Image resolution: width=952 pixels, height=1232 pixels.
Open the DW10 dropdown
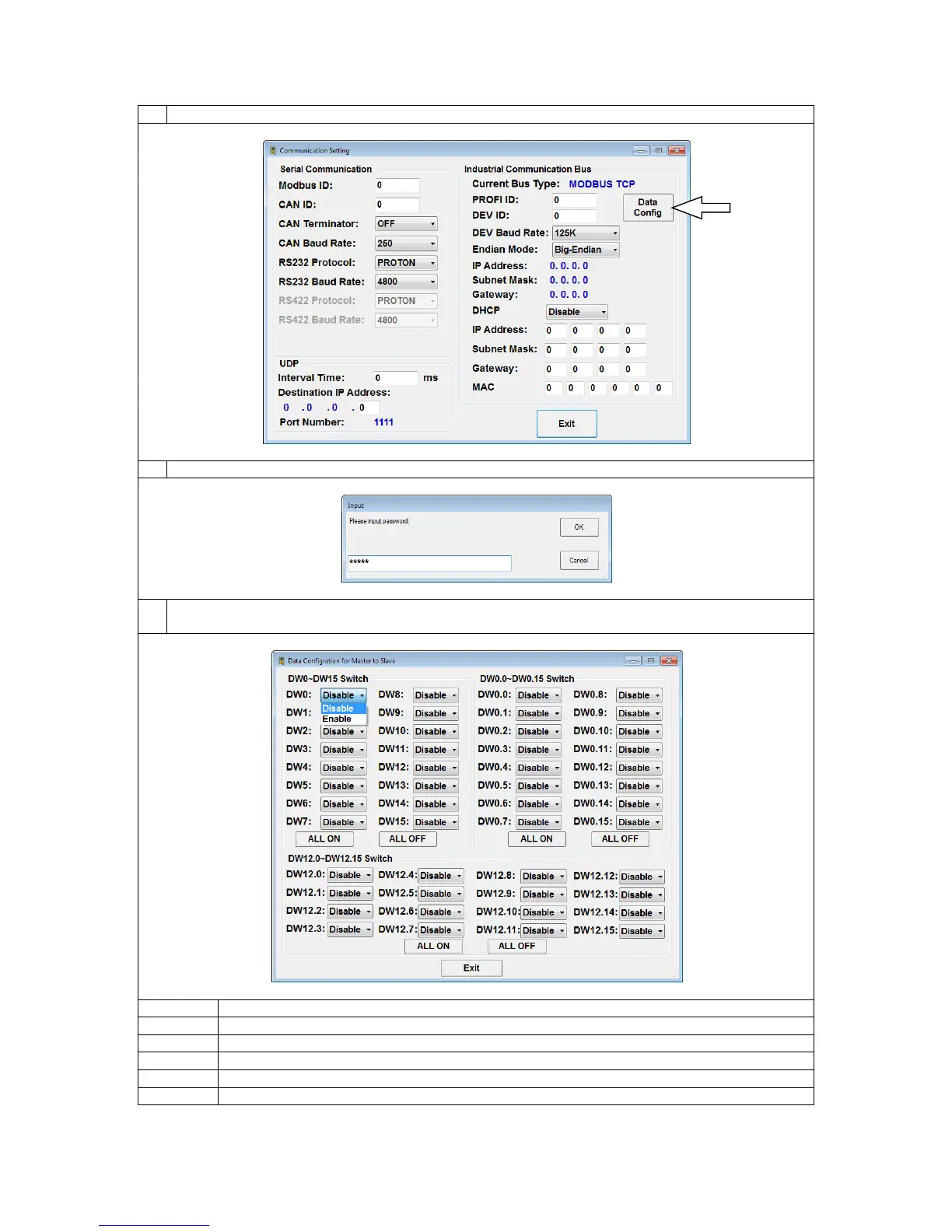[x=436, y=732]
